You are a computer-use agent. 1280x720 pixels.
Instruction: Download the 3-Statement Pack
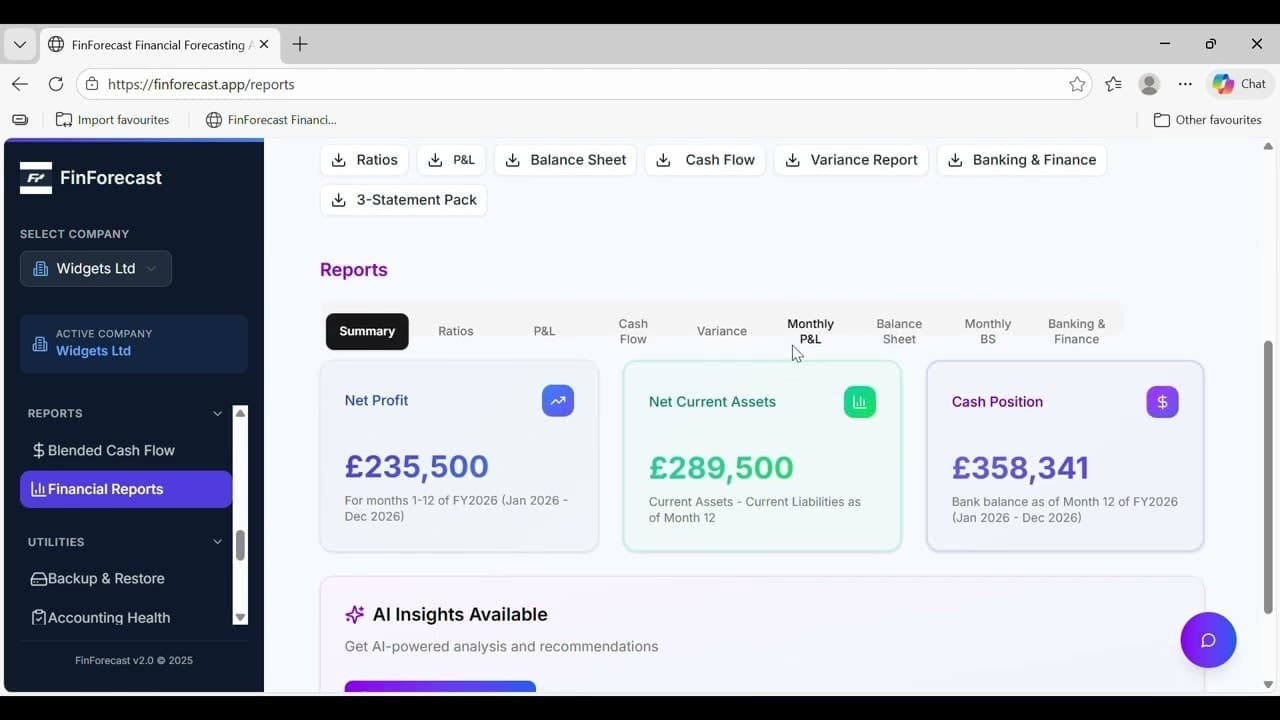pyautogui.click(x=404, y=200)
